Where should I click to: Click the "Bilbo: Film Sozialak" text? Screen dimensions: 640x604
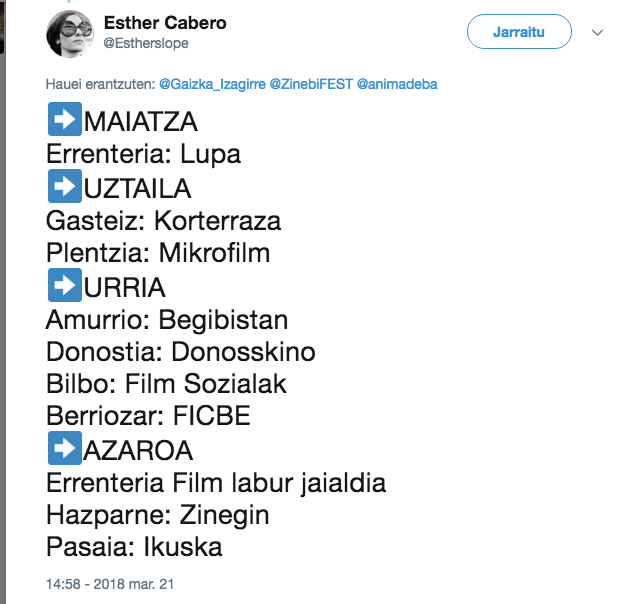[167, 384]
